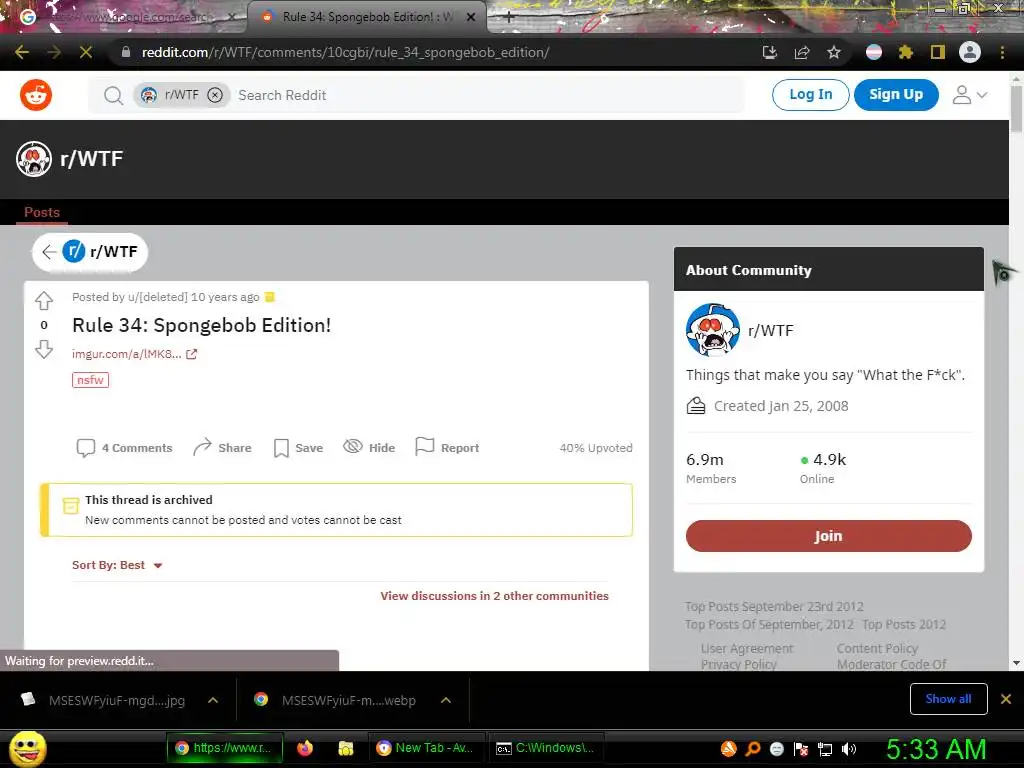Open the smiley face start button

pos(28,748)
